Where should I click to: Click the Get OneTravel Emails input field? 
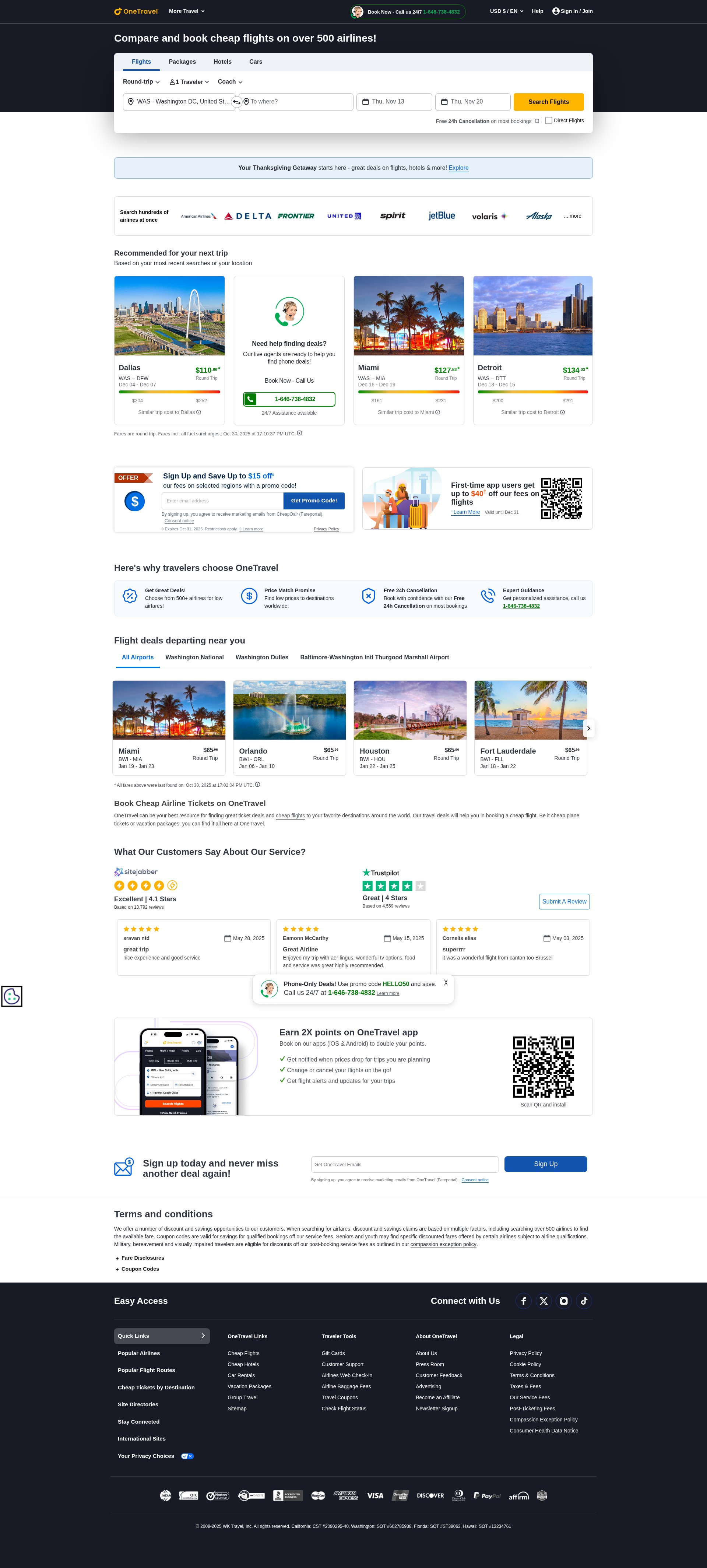click(405, 1164)
